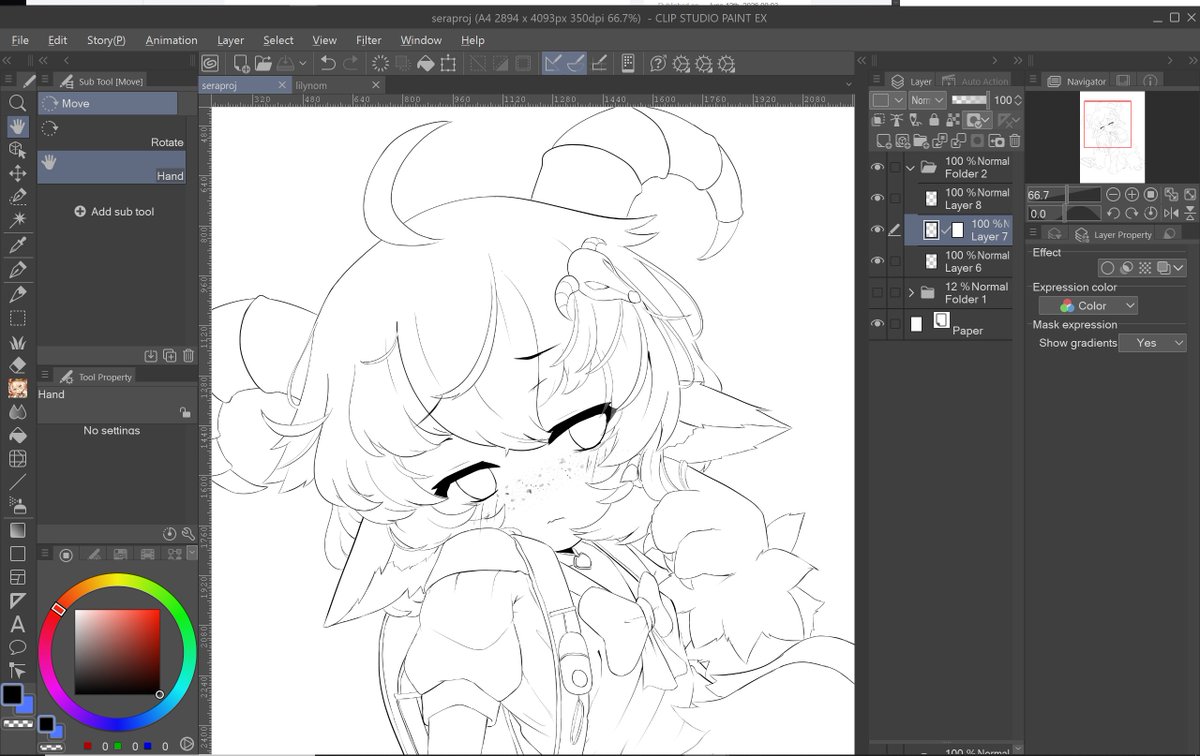Select the Blend tool
The width and height of the screenshot is (1200, 756).
[17, 412]
